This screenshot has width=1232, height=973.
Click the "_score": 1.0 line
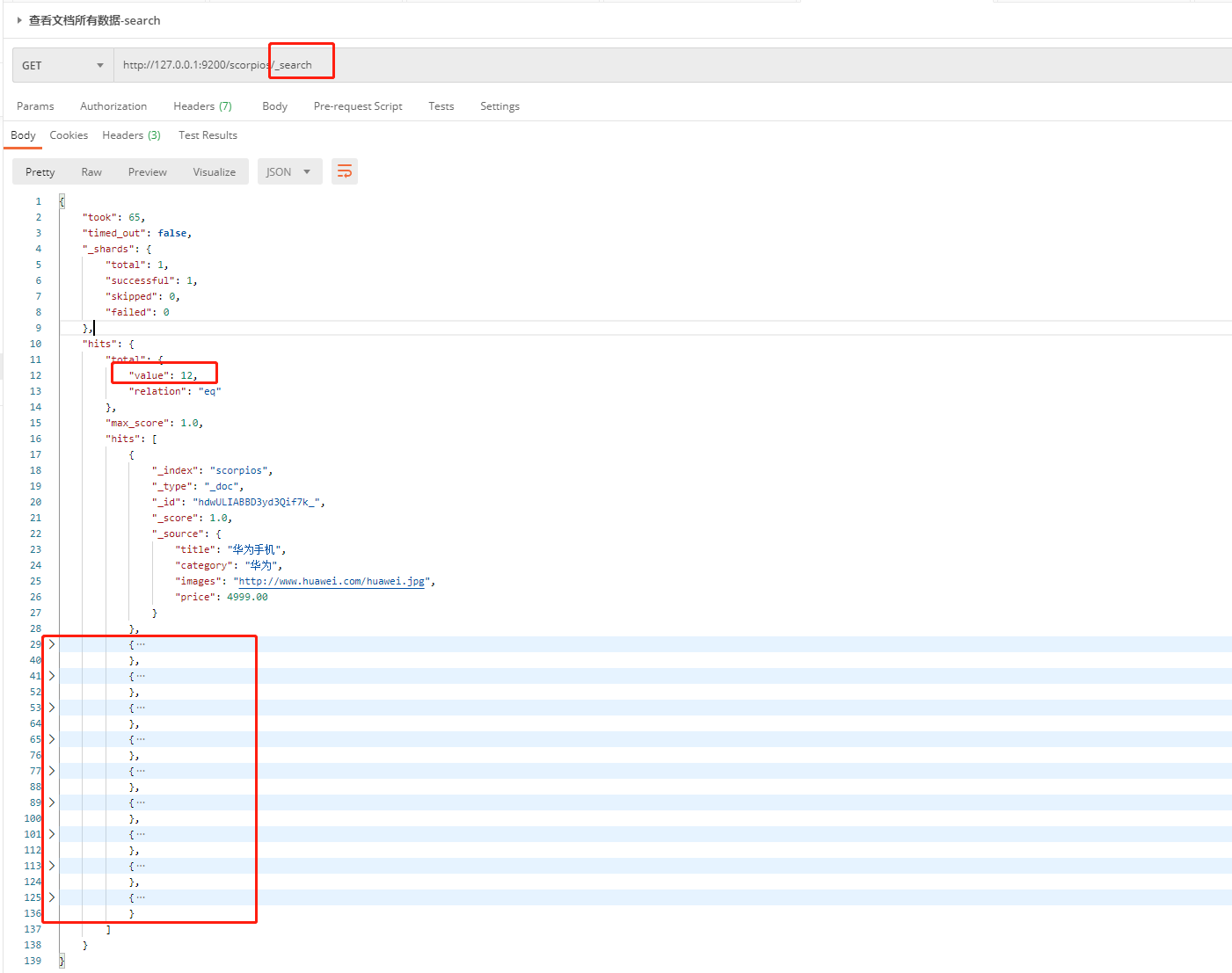[x=192, y=518]
